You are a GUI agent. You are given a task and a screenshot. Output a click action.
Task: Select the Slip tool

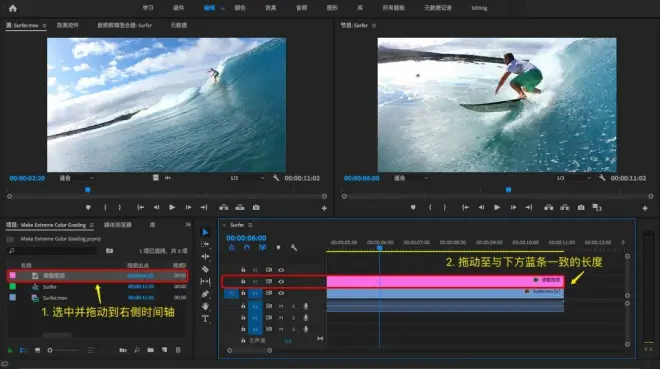coord(205,281)
